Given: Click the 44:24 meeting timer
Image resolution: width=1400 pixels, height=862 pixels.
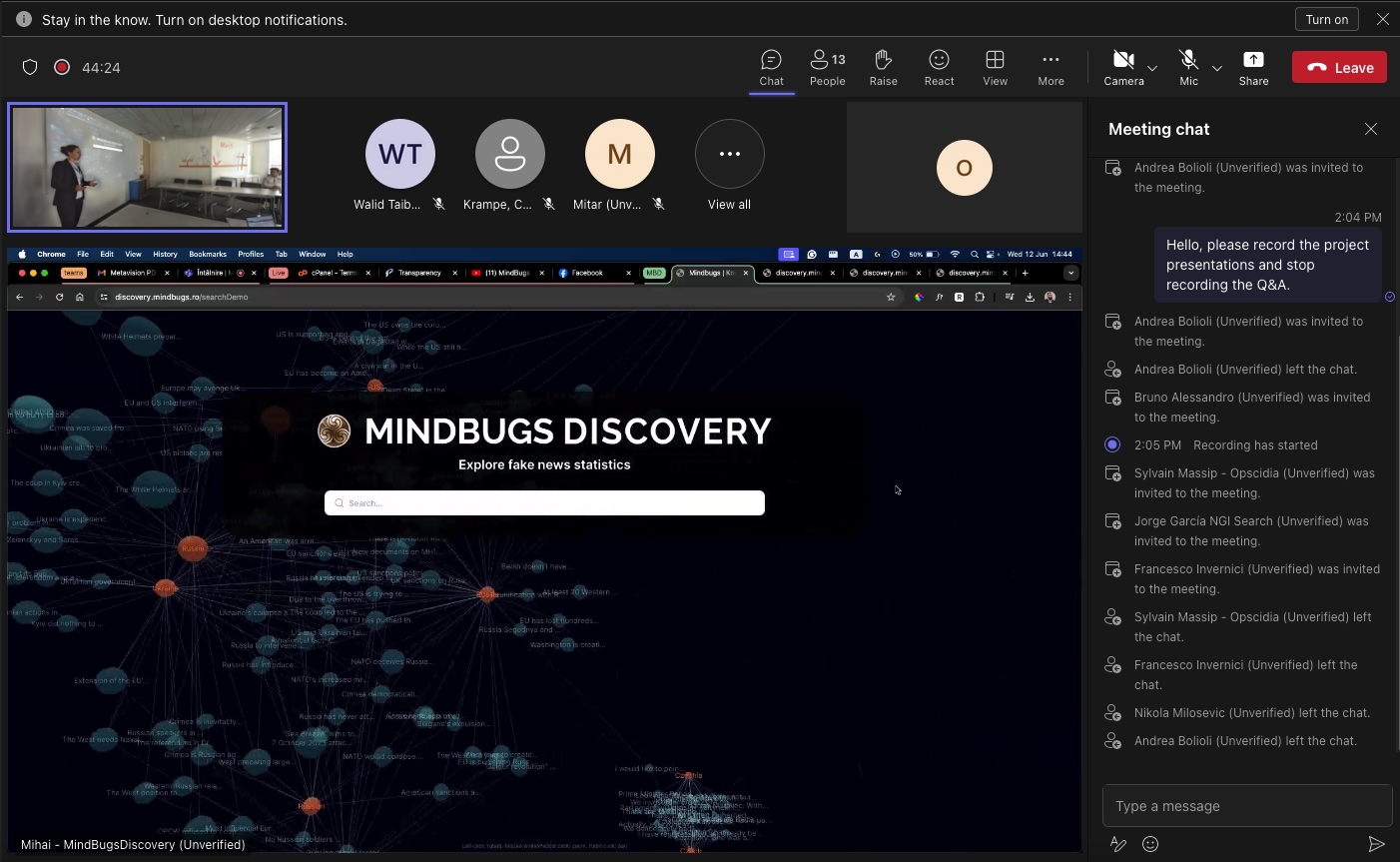Looking at the screenshot, I should tap(101, 68).
